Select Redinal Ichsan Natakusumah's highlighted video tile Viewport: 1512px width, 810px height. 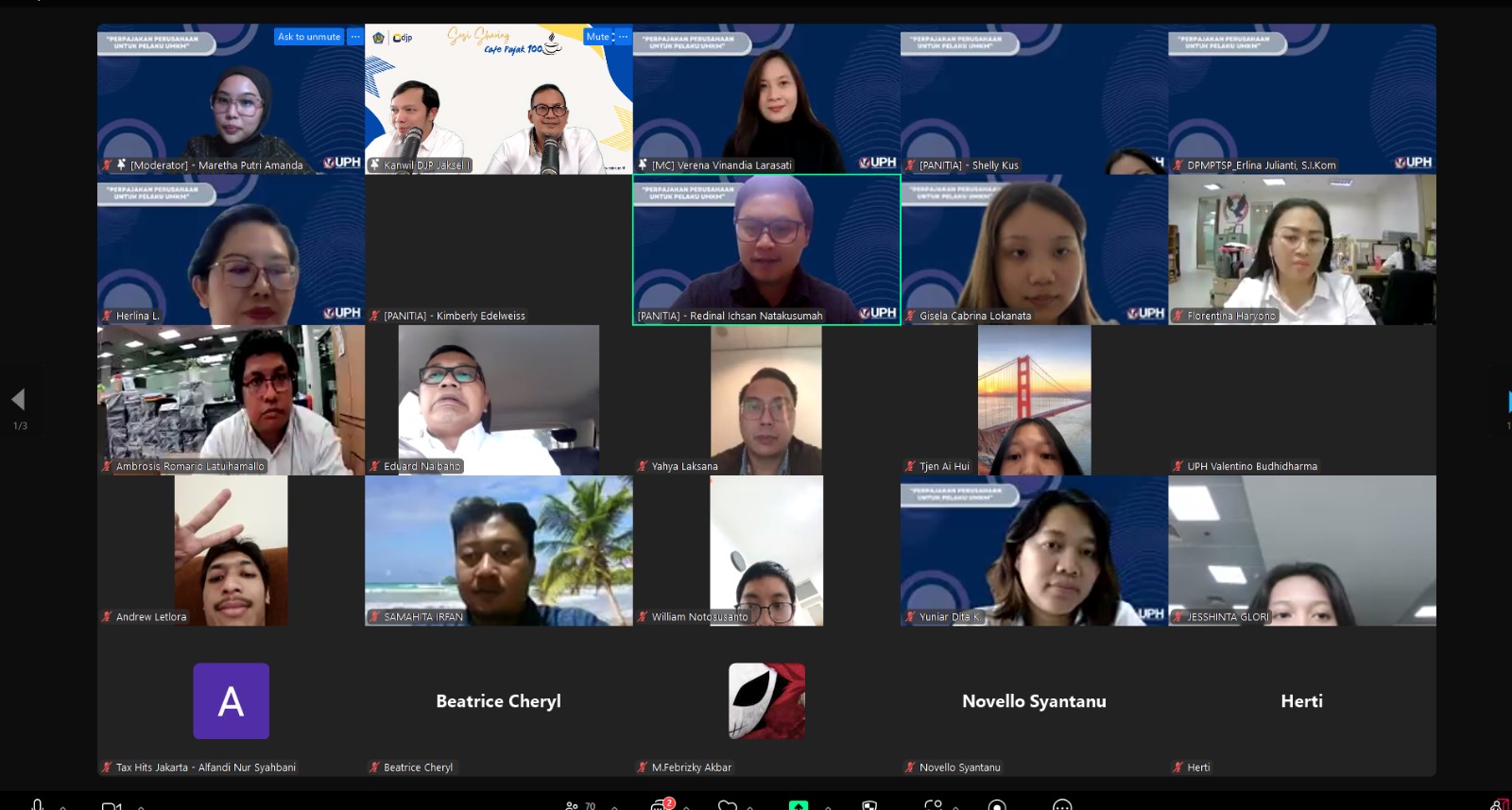(765, 250)
